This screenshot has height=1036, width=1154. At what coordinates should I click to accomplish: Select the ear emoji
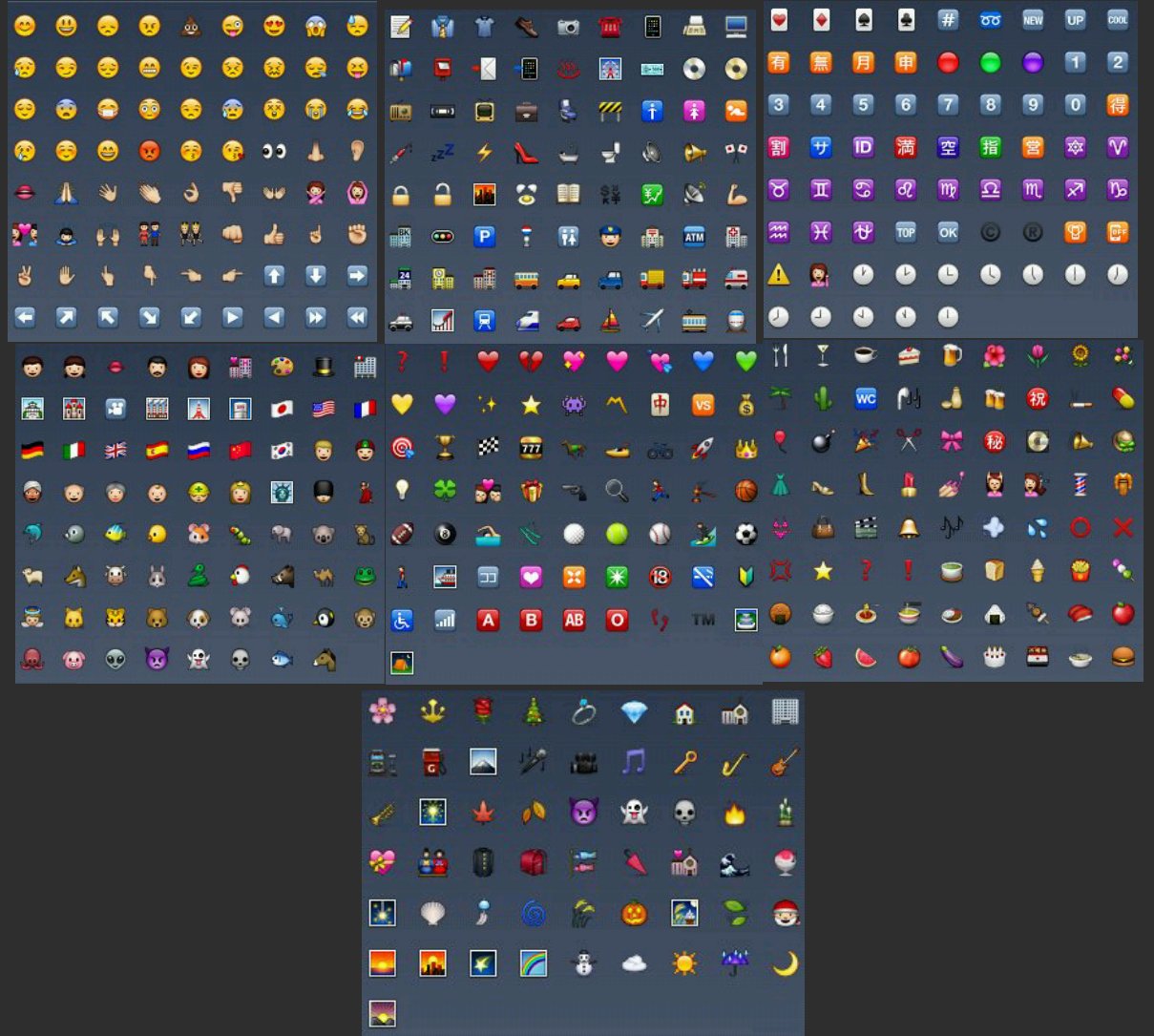click(357, 151)
